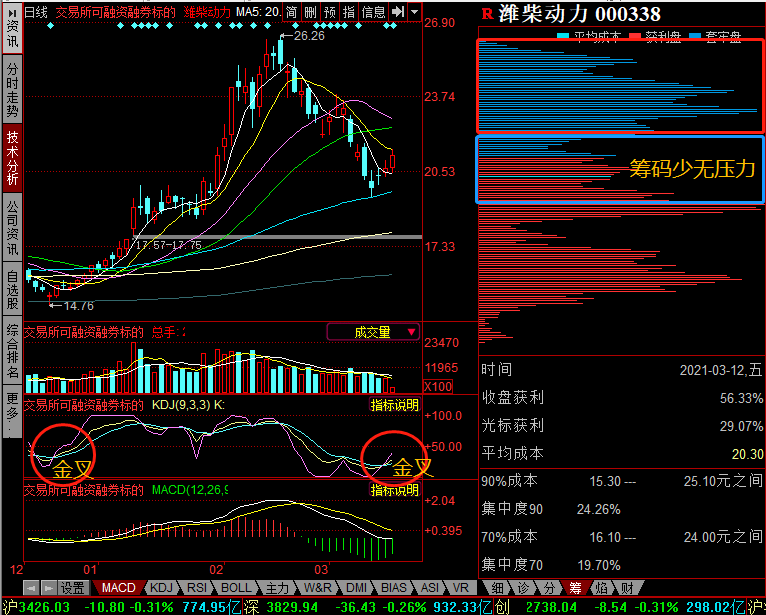This screenshot has height=615, width=766.
Task: Click the 删 toolbar button
Action: pyautogui.click(x=310, y=12)
